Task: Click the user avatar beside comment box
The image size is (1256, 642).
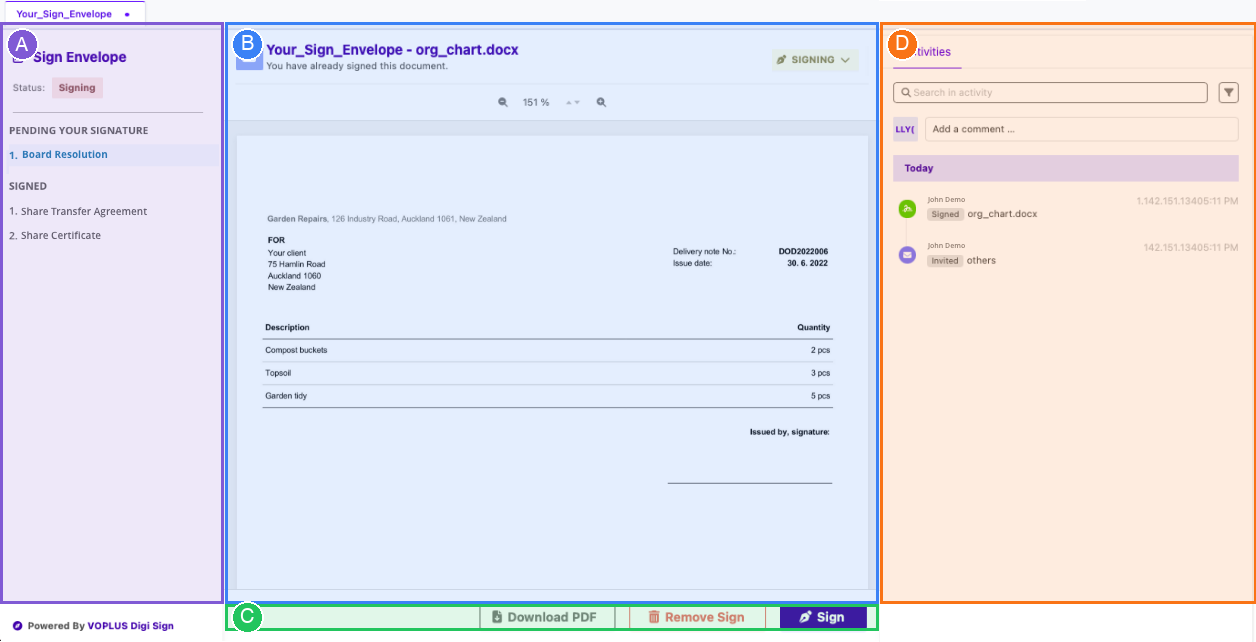Action: pos(905,129)
